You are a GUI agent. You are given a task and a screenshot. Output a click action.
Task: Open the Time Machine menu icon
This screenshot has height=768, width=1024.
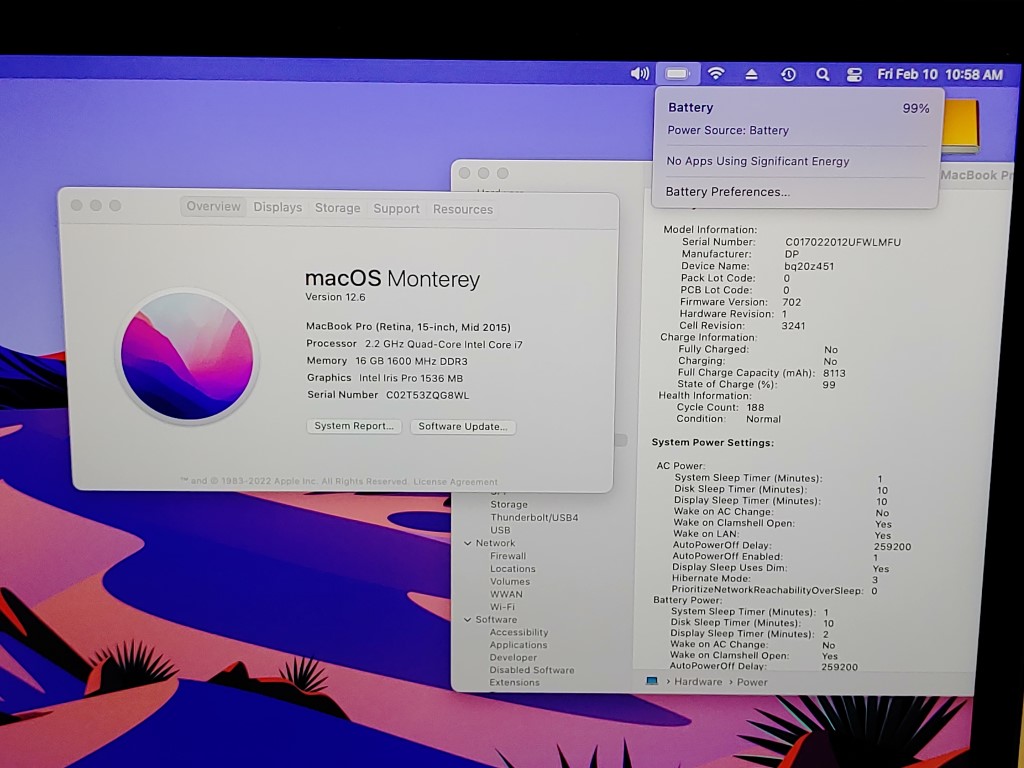pos(788,74)
